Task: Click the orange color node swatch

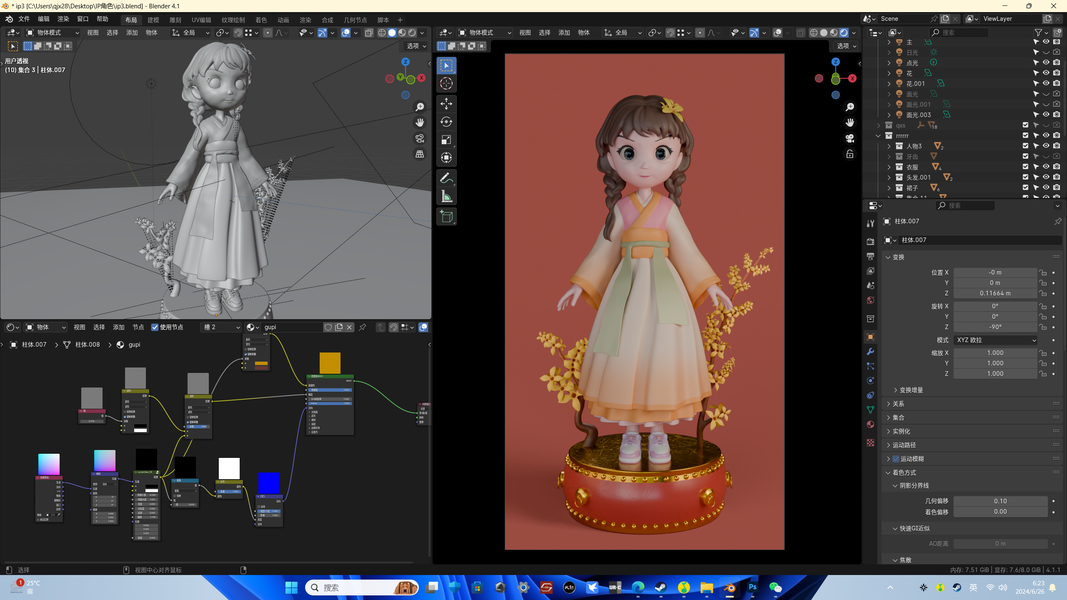Action: [330, 363]
